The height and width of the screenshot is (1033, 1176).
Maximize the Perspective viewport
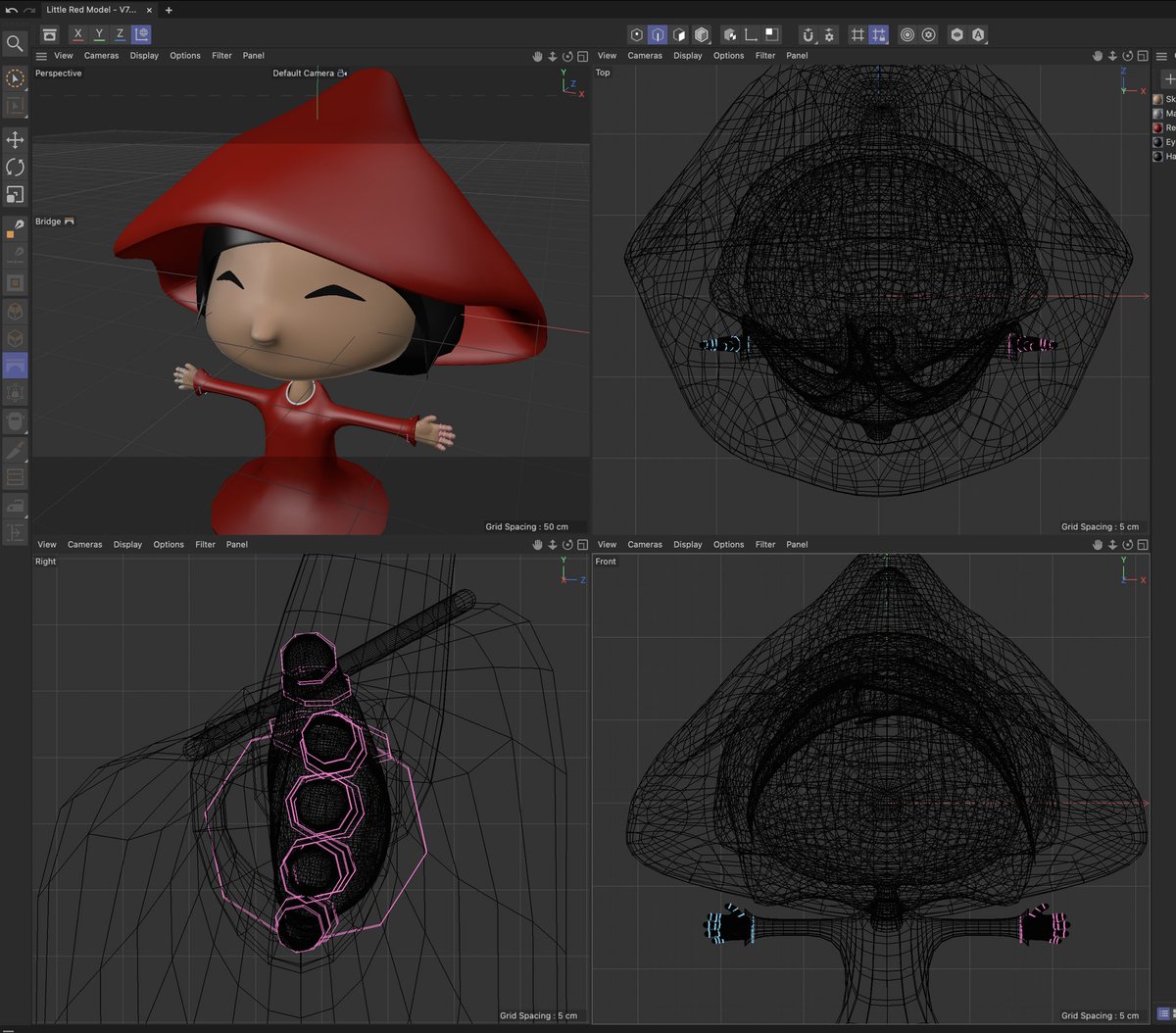point(582,56)
